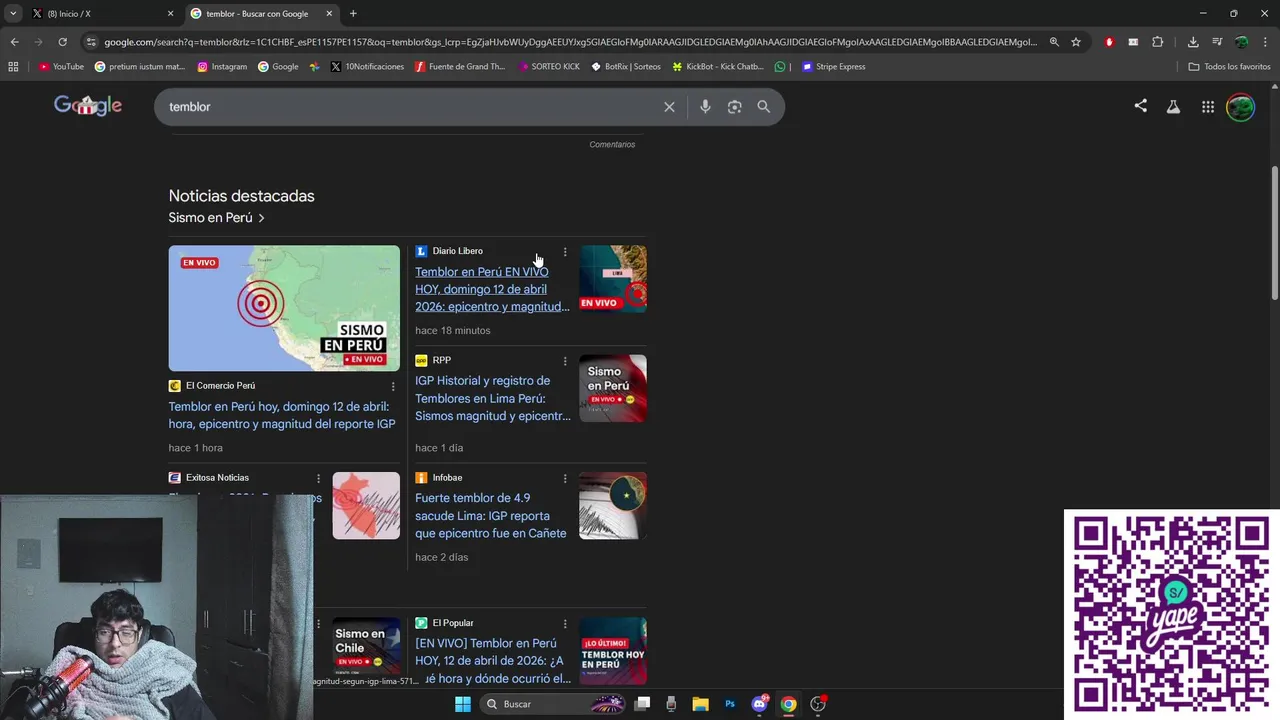The height and width of the screenshot is (720, 1280).
Task: Open Google Labs flask icon
Action: (x=1173, y=107)
